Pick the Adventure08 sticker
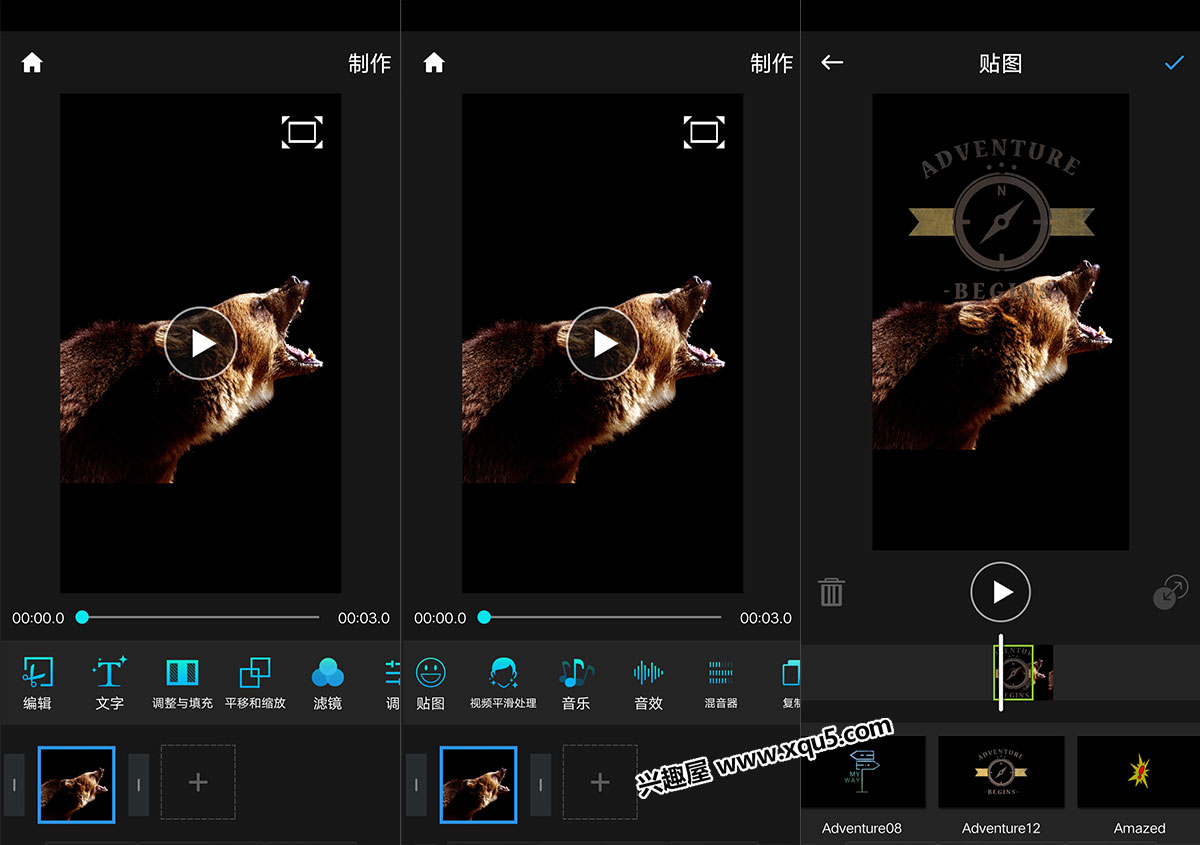 [862, 773]
